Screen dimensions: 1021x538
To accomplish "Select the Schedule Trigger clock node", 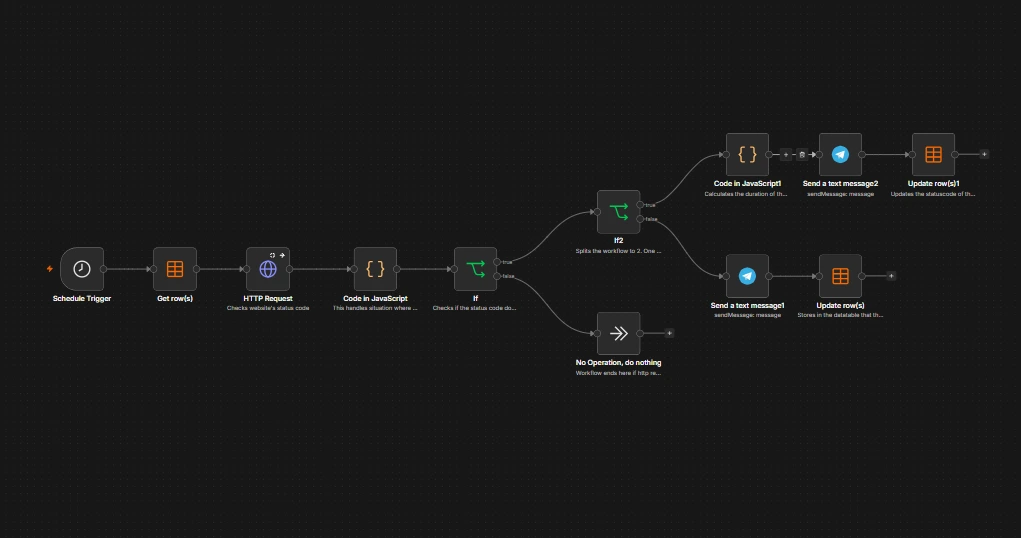I will click(82, 269).
